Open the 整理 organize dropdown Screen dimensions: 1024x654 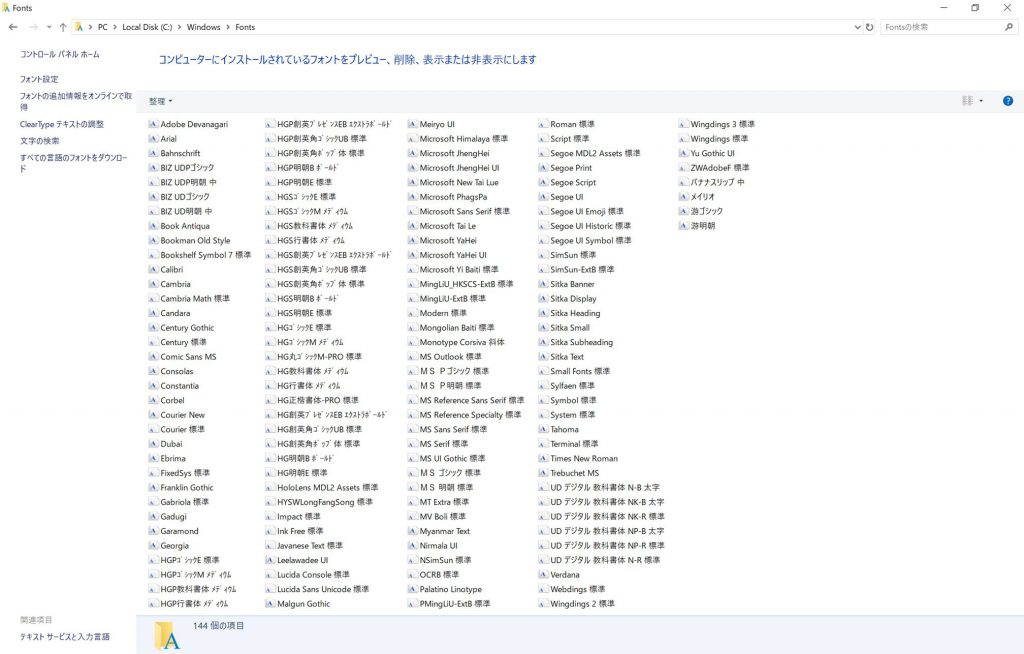161,101
